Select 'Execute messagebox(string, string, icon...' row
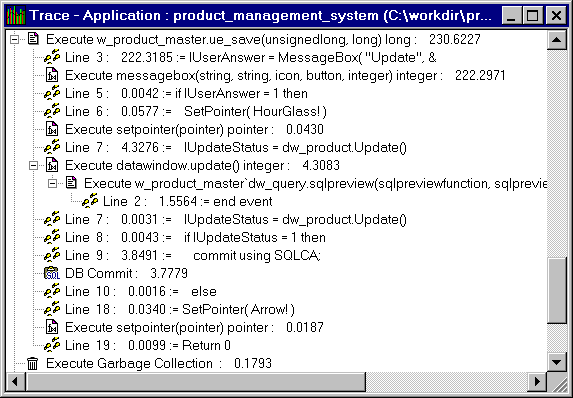Image resolution: width=573 pixels, height=398 pixels. 285,75
